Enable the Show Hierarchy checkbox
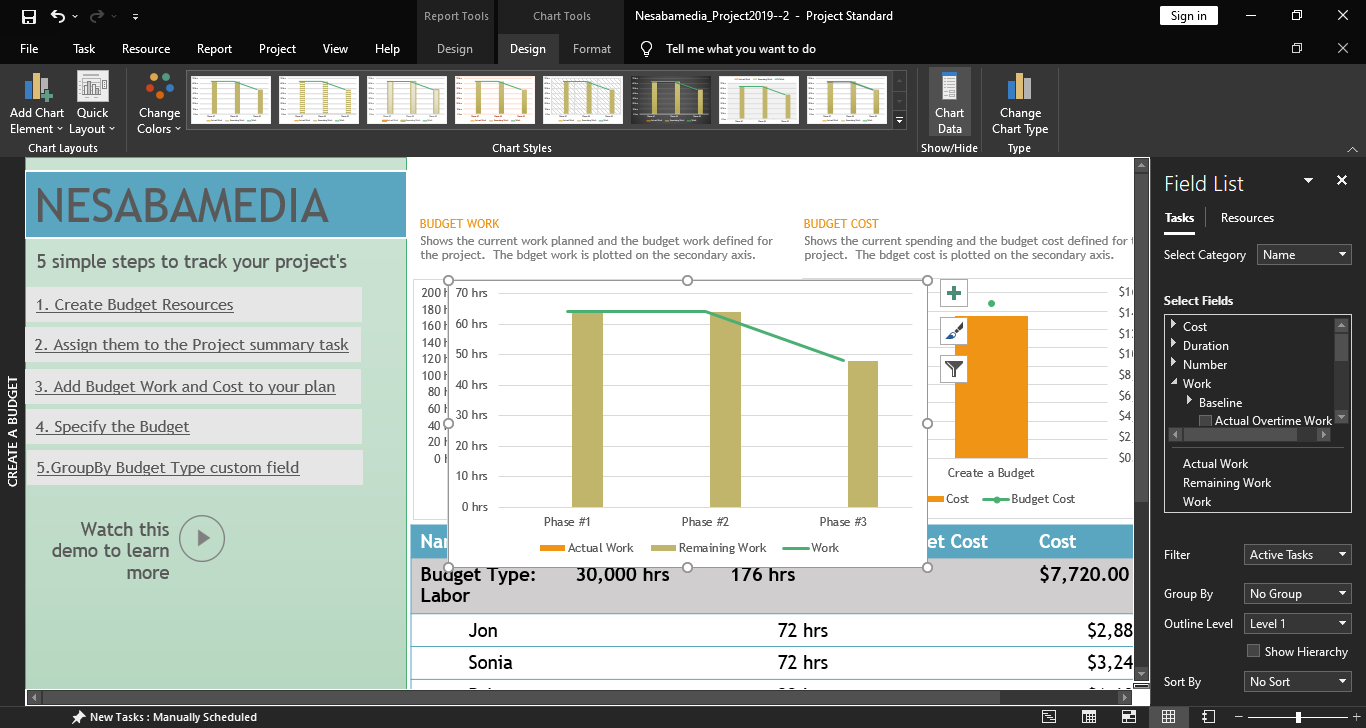1366x728 pixels. pos(1253,651)
